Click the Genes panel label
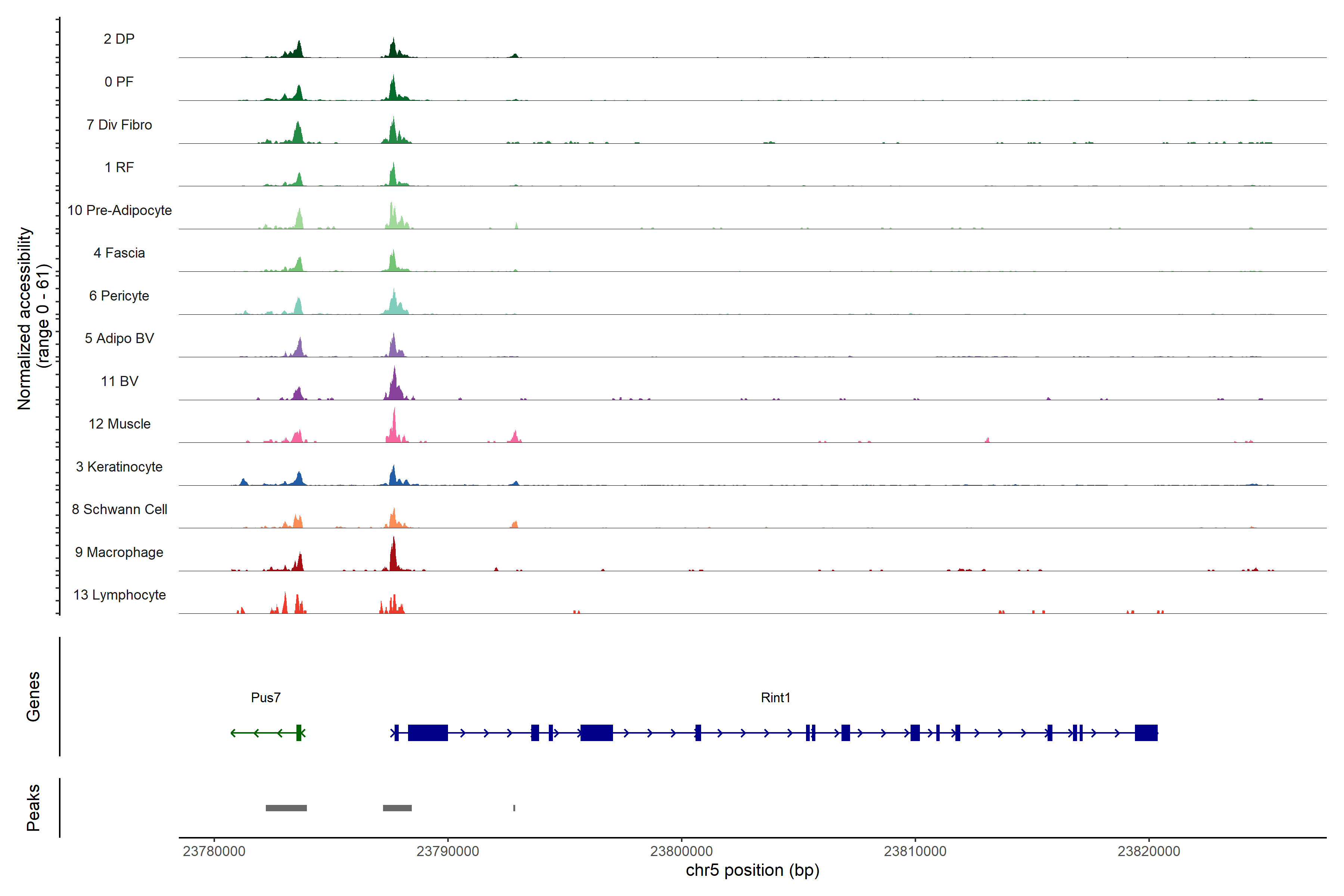 [x=33, y=697]
